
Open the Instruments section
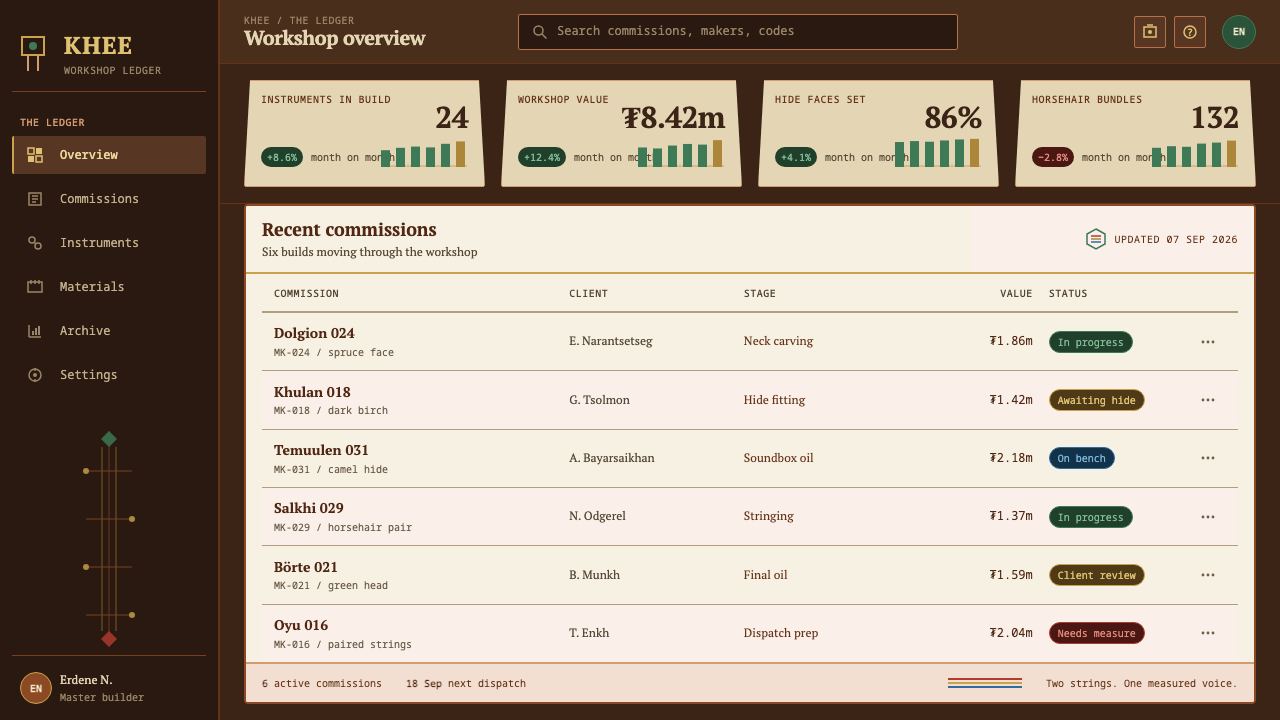109,243
